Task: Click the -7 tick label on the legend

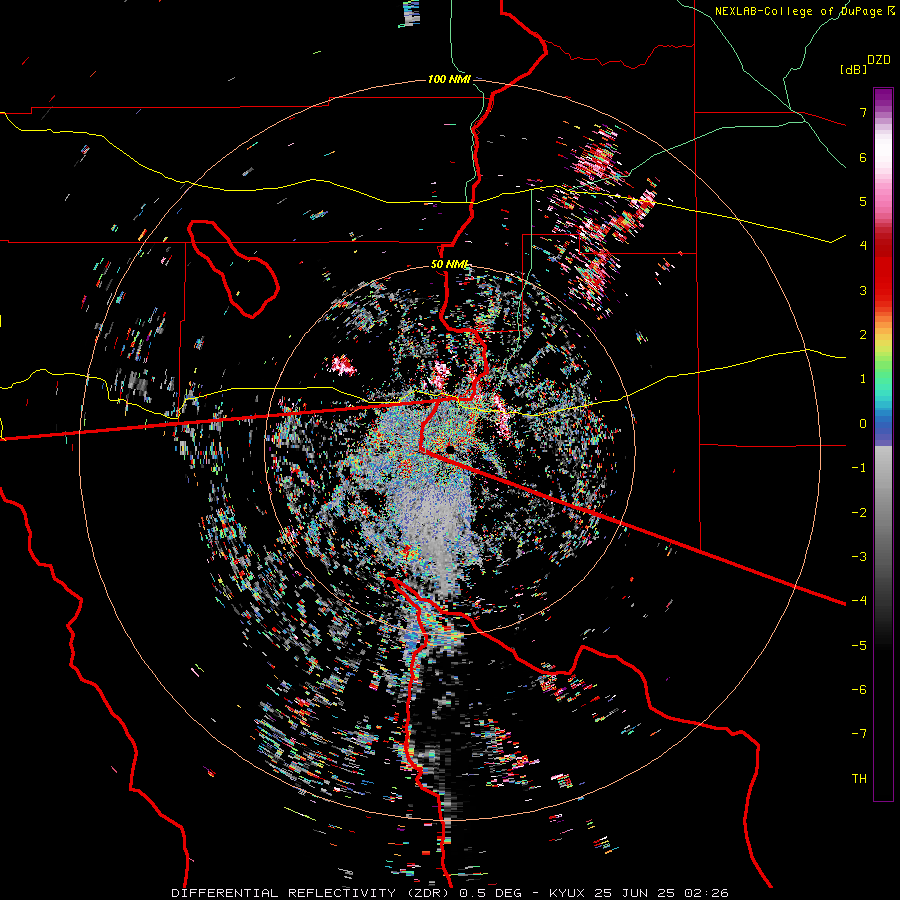Action: pyautogui.click(x=859, y=734)
